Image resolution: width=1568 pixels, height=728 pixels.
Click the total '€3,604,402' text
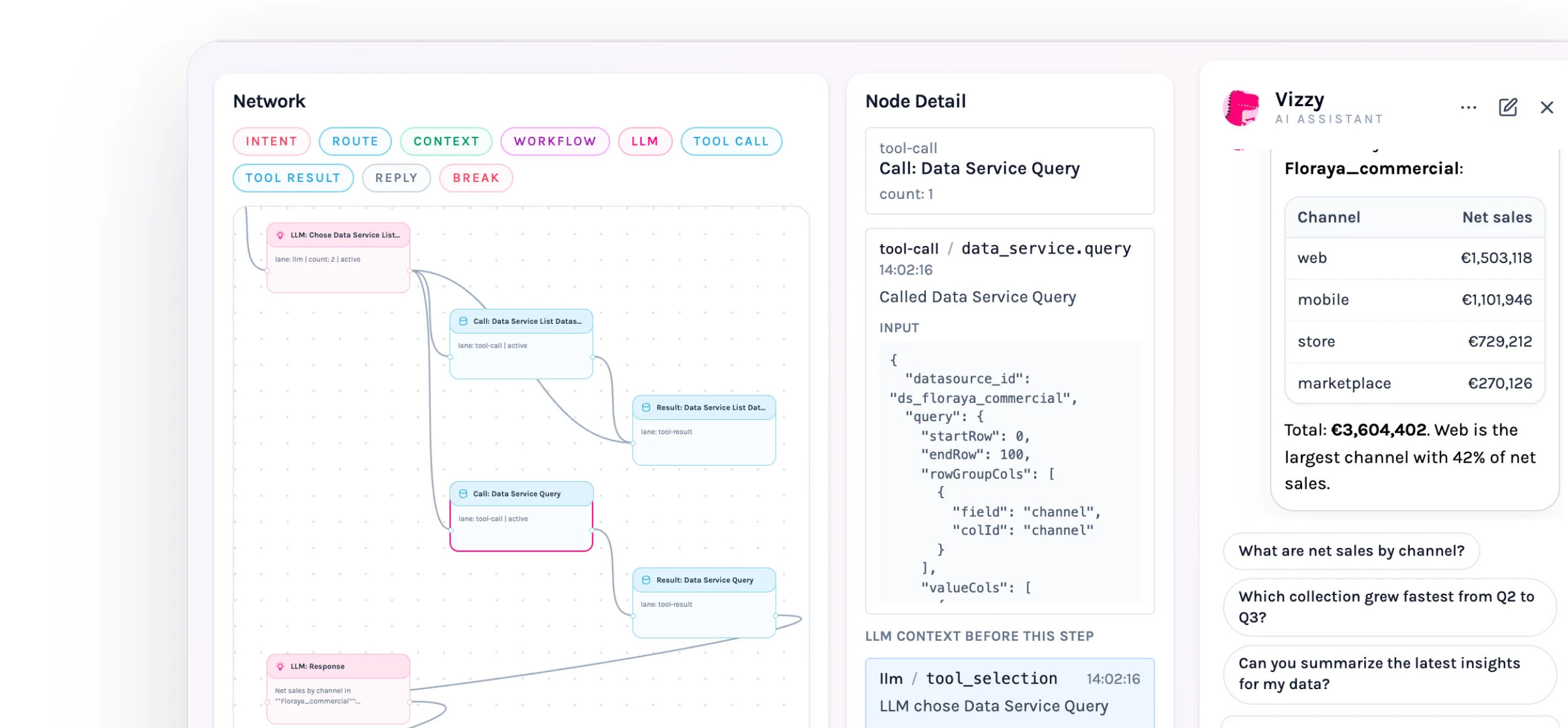[x=1379, y=430]
